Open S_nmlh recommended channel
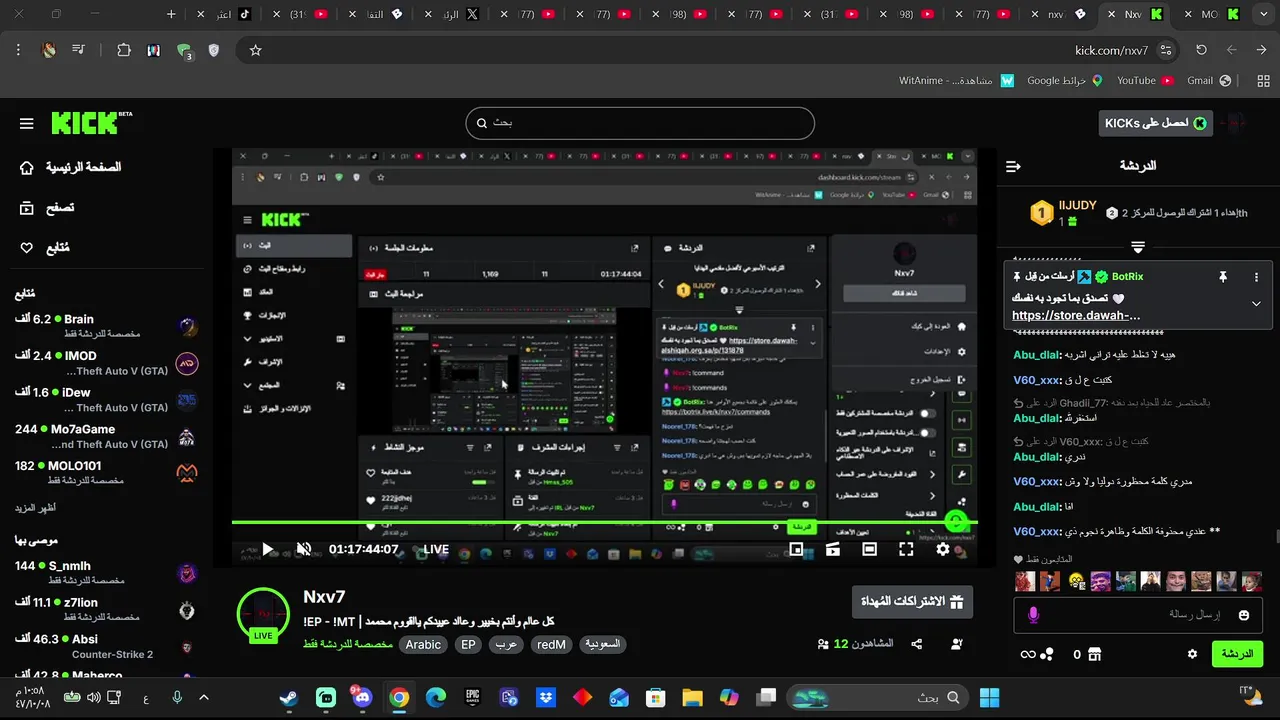The image size is (1280, 720). click(106, 572)
